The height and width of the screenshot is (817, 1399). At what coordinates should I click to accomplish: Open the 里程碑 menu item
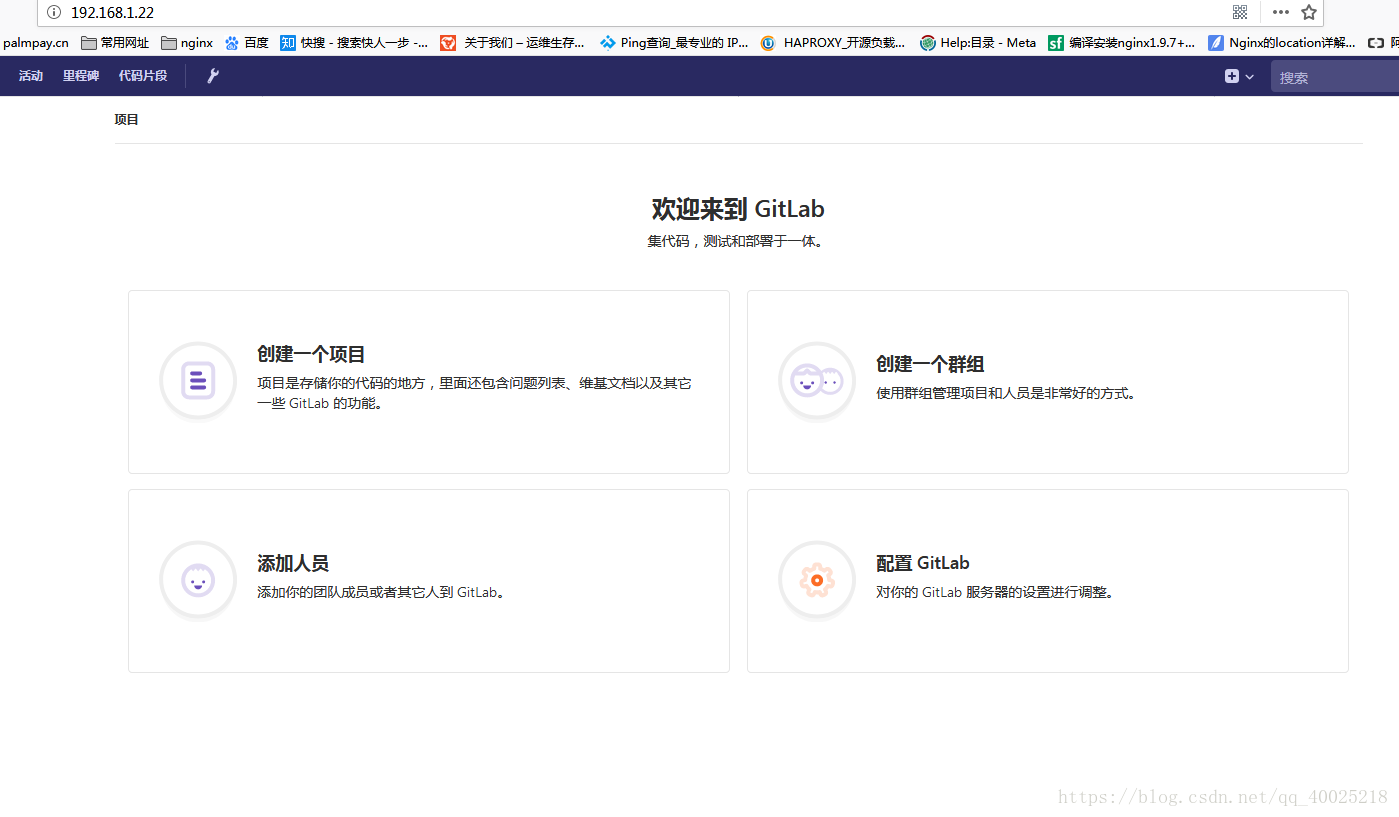tap(81, 76)
